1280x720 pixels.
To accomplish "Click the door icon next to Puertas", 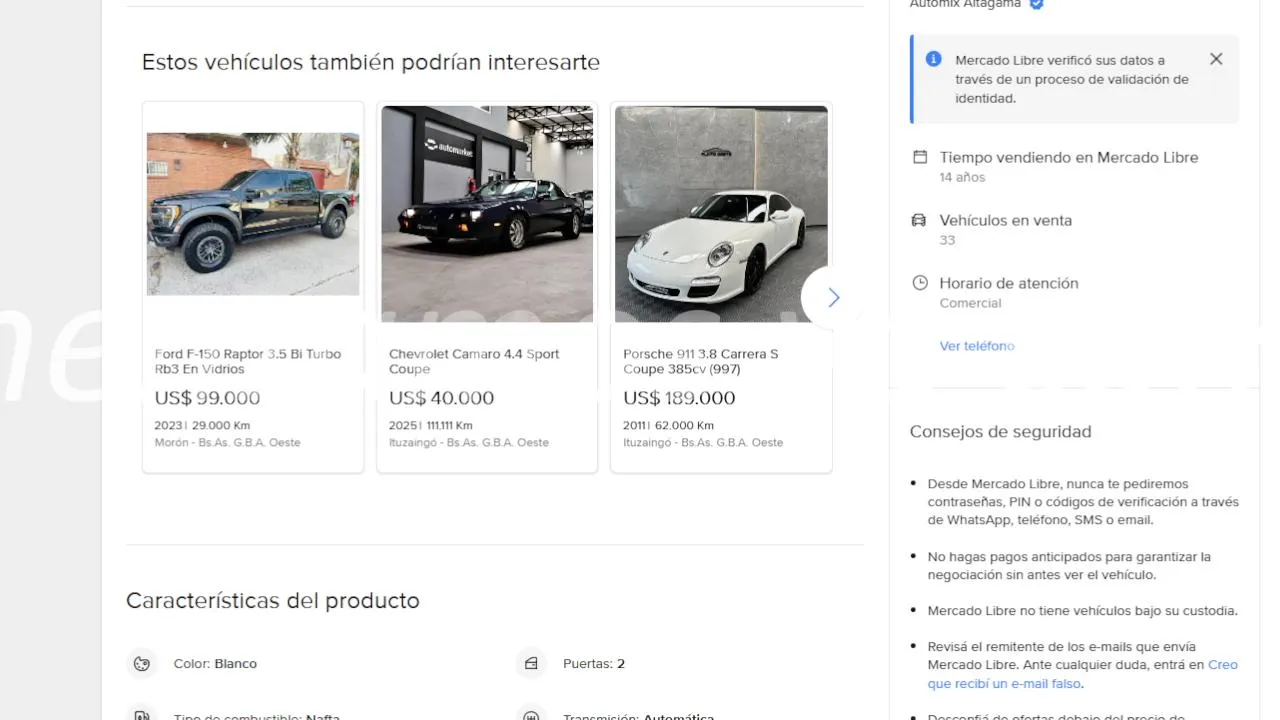I will 531,663.
